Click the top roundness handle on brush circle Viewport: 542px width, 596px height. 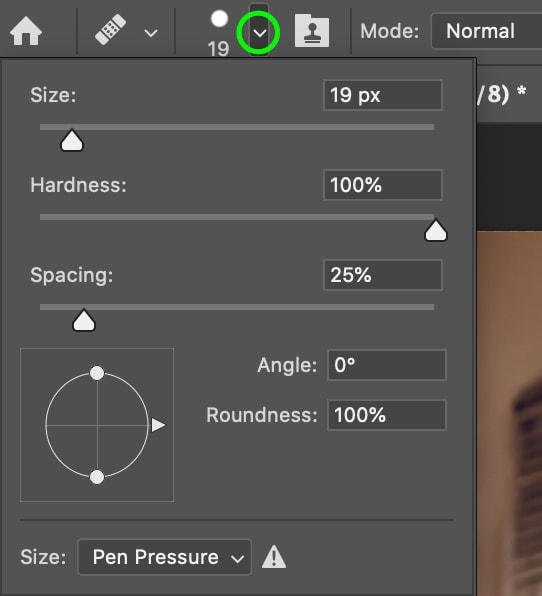(x=97, y=373)
